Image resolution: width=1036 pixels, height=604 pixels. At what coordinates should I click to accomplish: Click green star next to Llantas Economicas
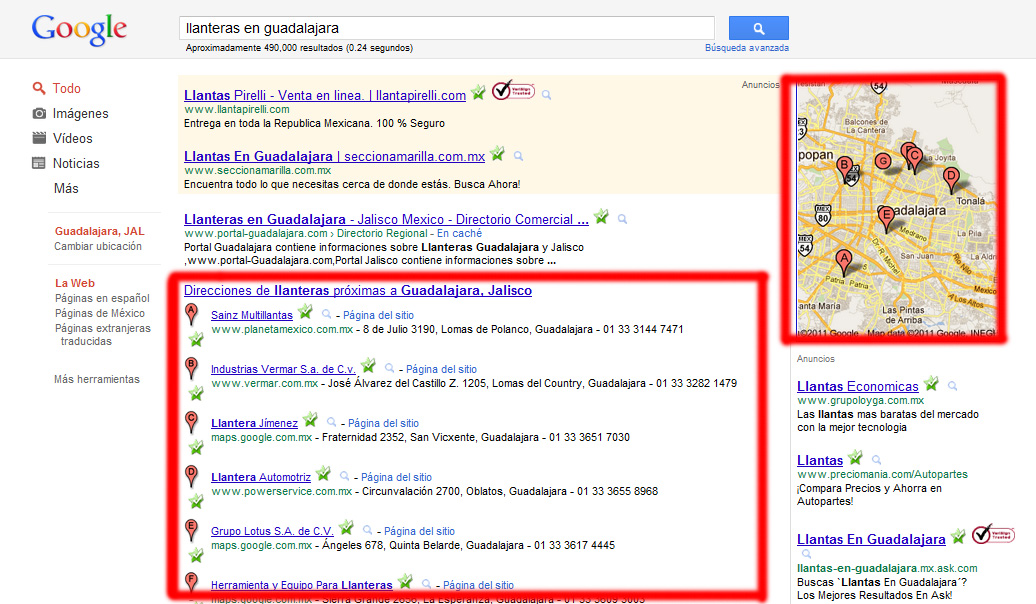932,383
